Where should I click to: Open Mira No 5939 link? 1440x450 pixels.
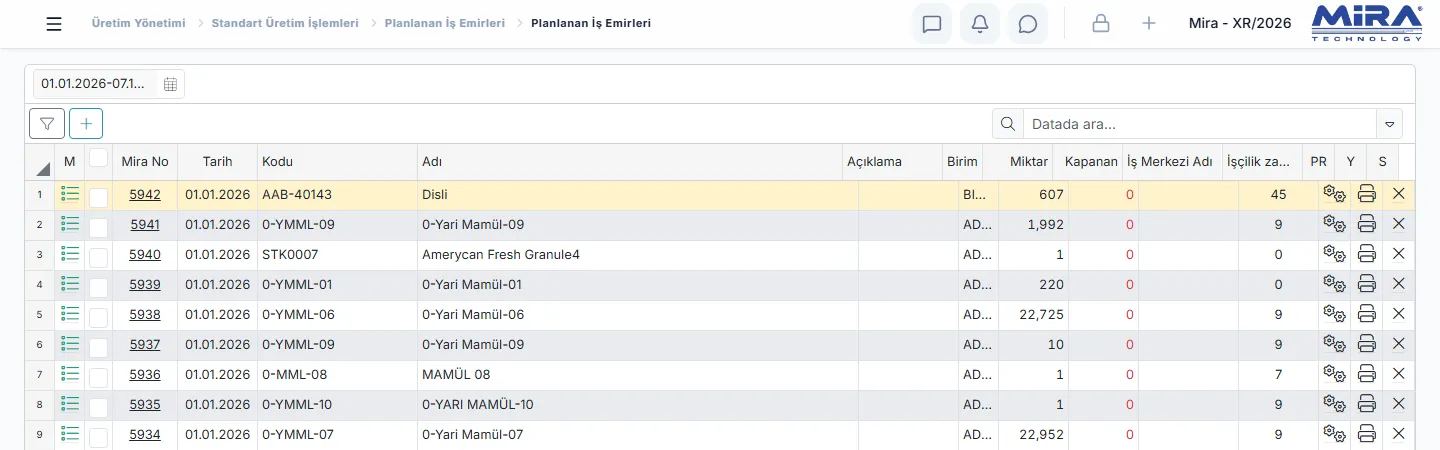pos(145,284)
